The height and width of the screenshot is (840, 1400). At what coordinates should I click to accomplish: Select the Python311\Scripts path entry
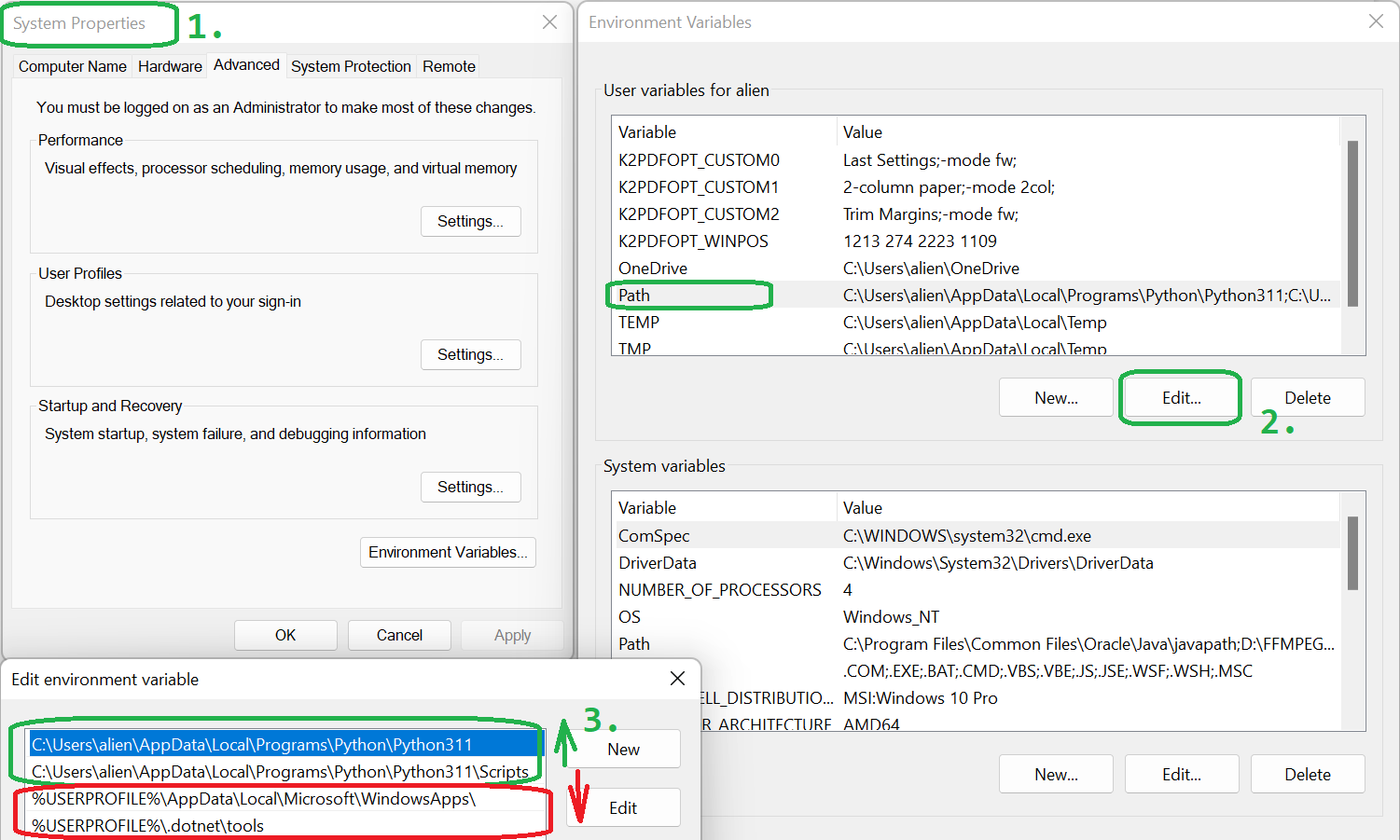pos(284,772)
